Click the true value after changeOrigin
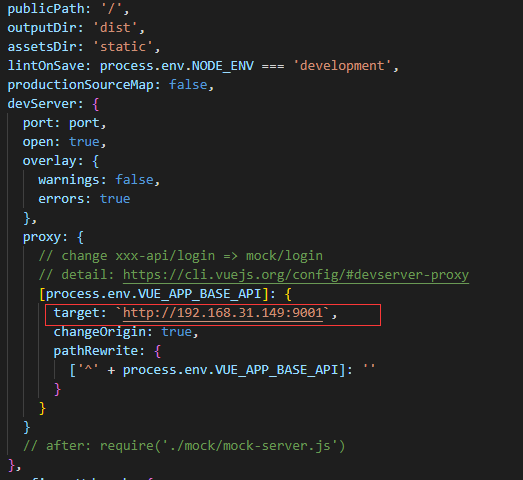Image resolution: width=523 pixels, height=480 pixels. pos(177,332)
